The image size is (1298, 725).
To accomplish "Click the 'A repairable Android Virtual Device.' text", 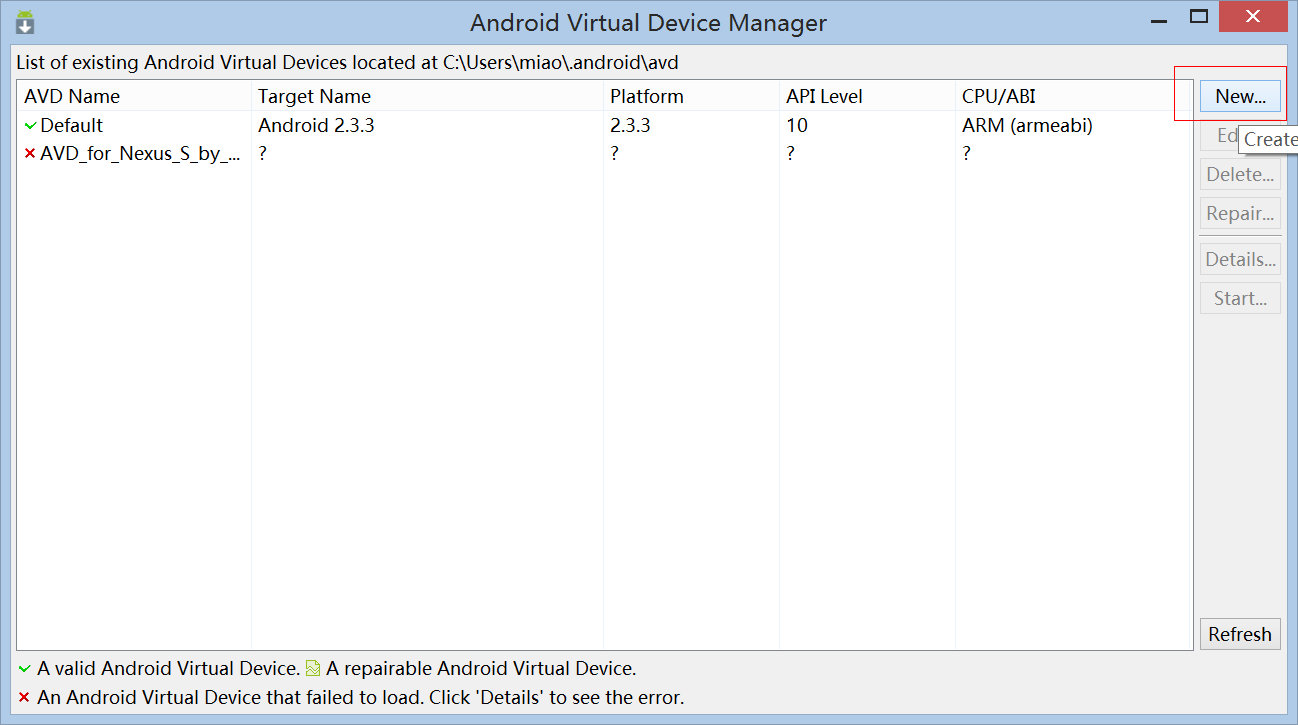I will (481, 668).
